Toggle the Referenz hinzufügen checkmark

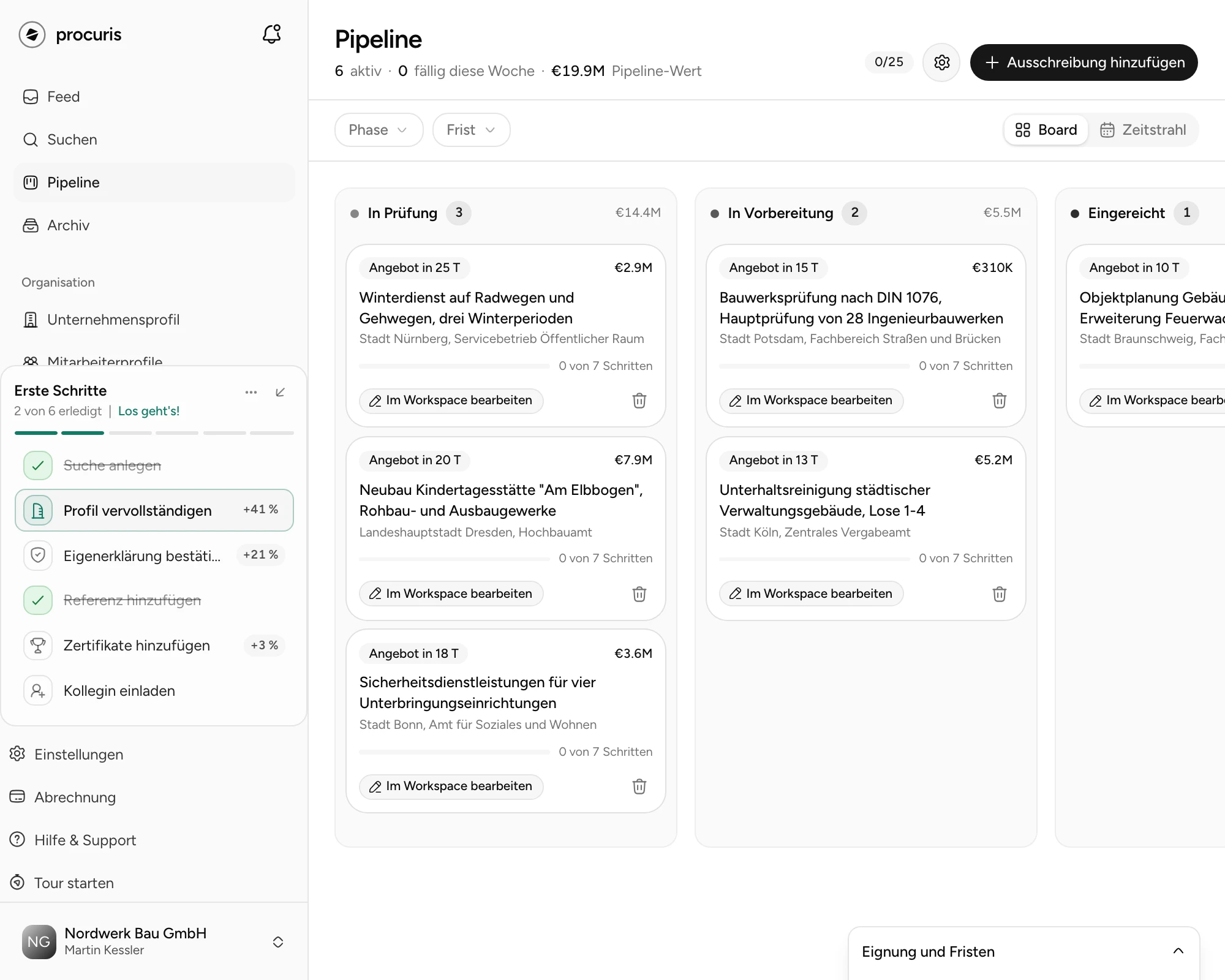point(38,600)
